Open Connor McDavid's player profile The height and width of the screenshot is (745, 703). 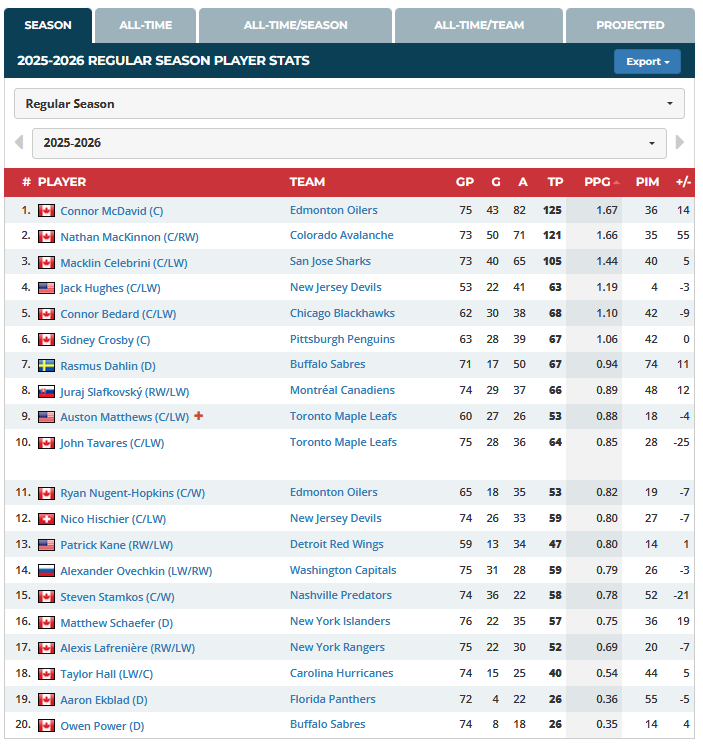[112, 211]
